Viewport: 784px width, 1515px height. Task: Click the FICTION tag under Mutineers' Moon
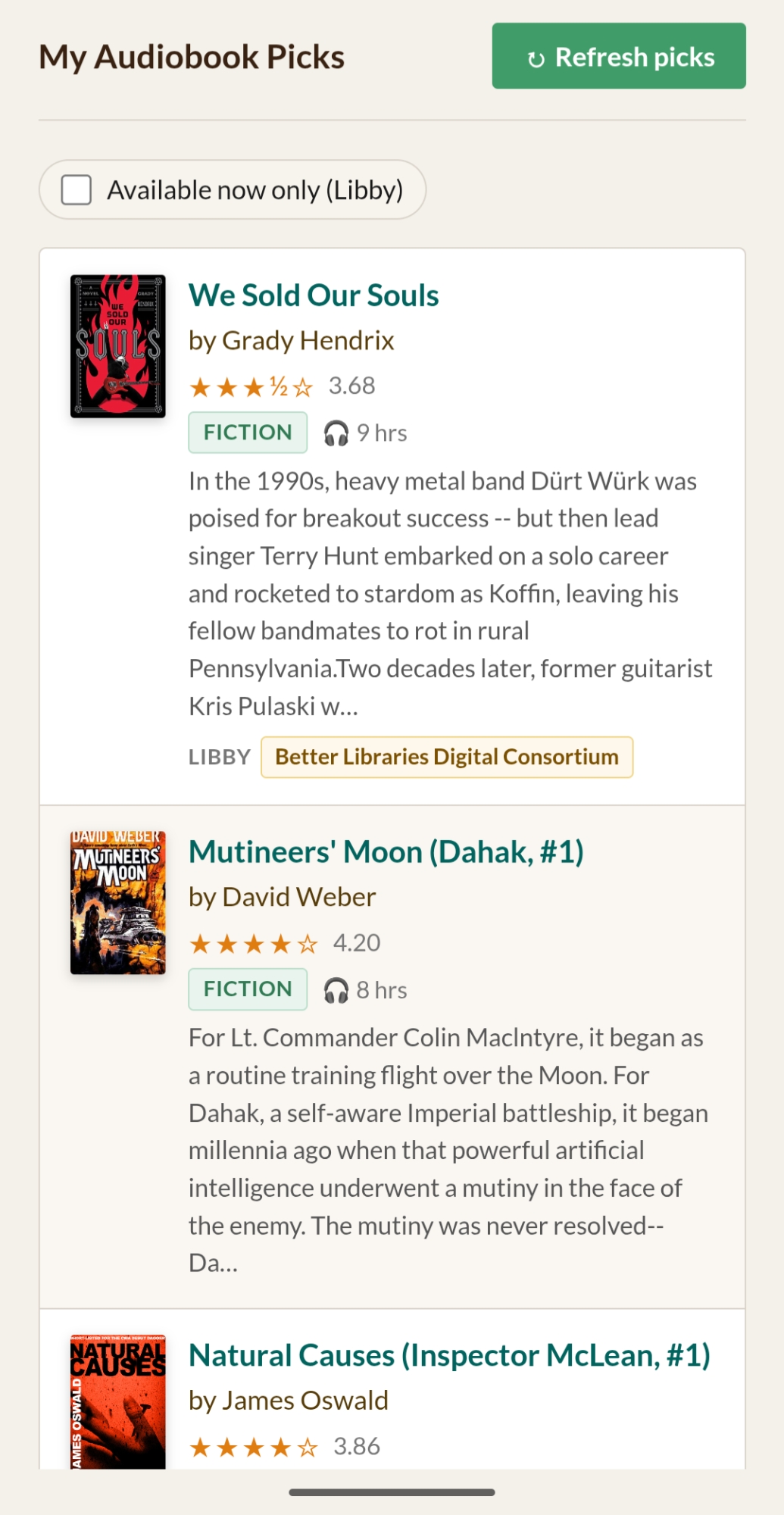coord(248,989)
